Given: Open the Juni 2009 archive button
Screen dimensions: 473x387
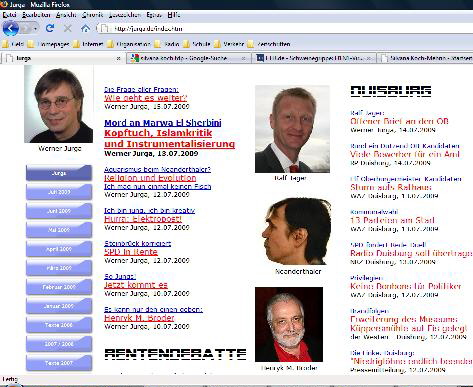Looking at the screenshot, I should click(x=59, y=211).
